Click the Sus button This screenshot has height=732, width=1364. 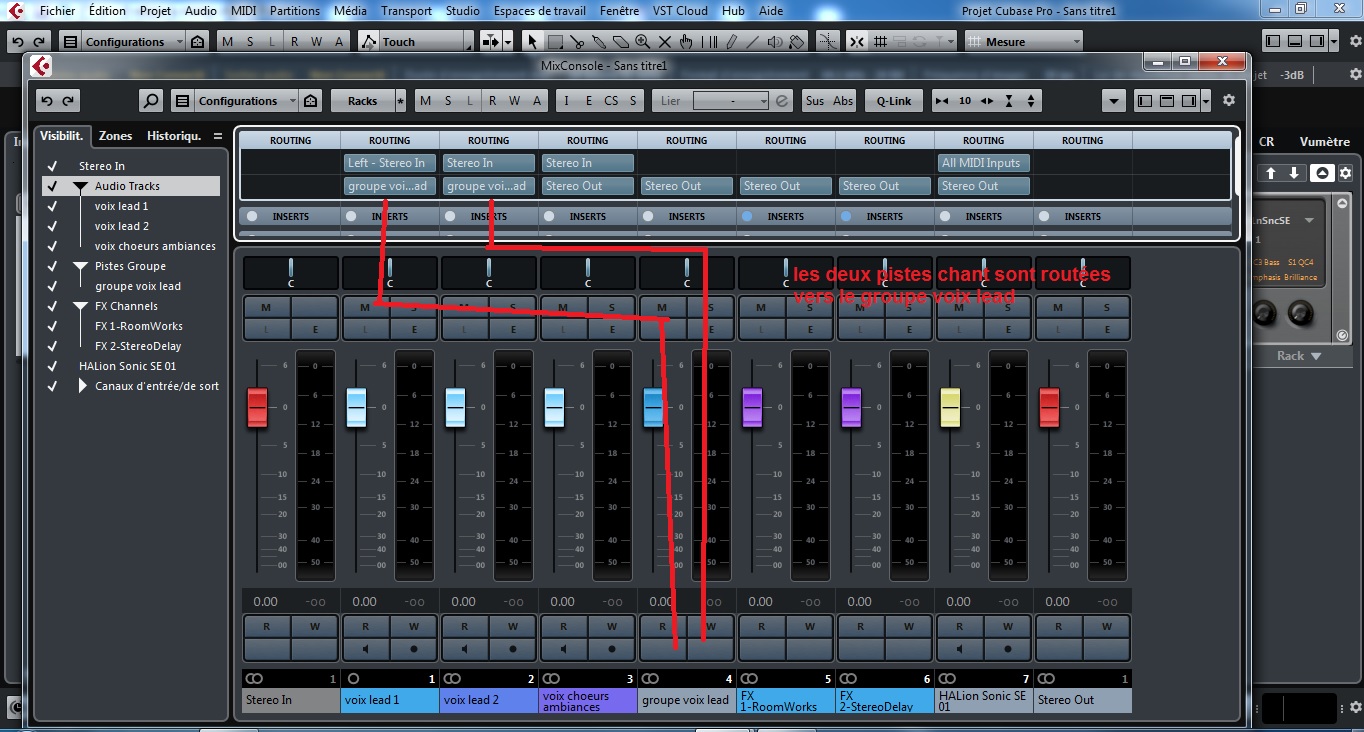tap(815, 101)
